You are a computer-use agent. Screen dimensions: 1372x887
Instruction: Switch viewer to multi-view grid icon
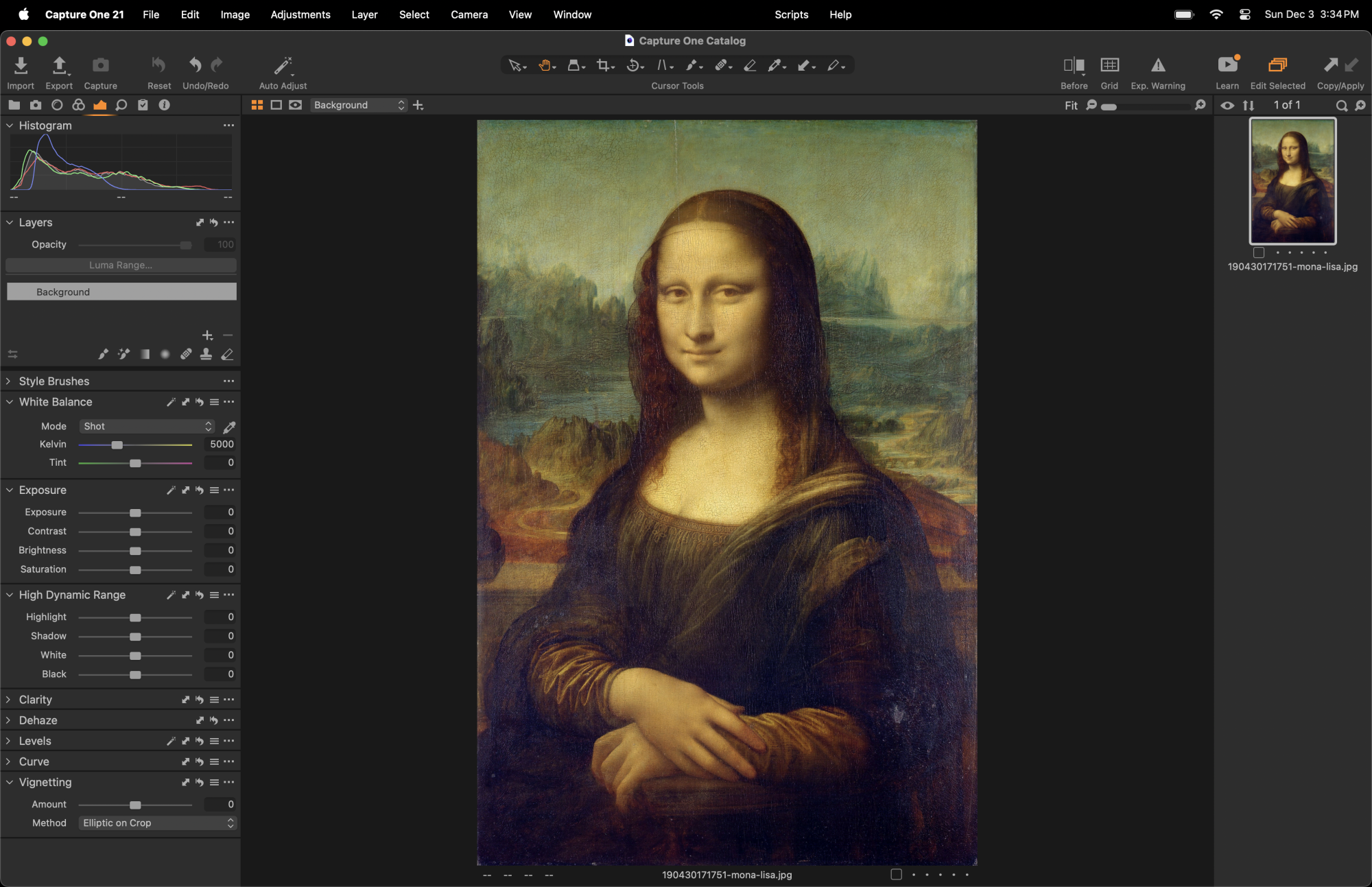tap(257, 105)
